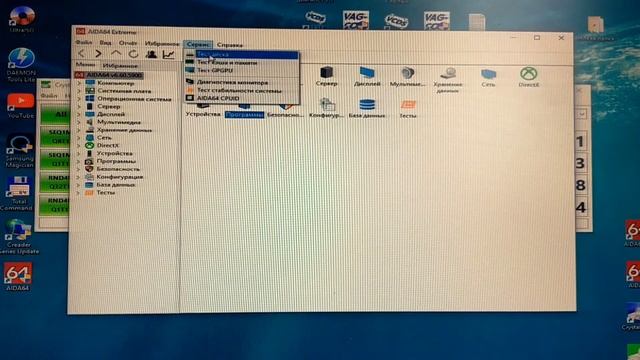Open the База данных icon in main pane
The height and width of the screenshot is (360, 640).
[367, 108]
